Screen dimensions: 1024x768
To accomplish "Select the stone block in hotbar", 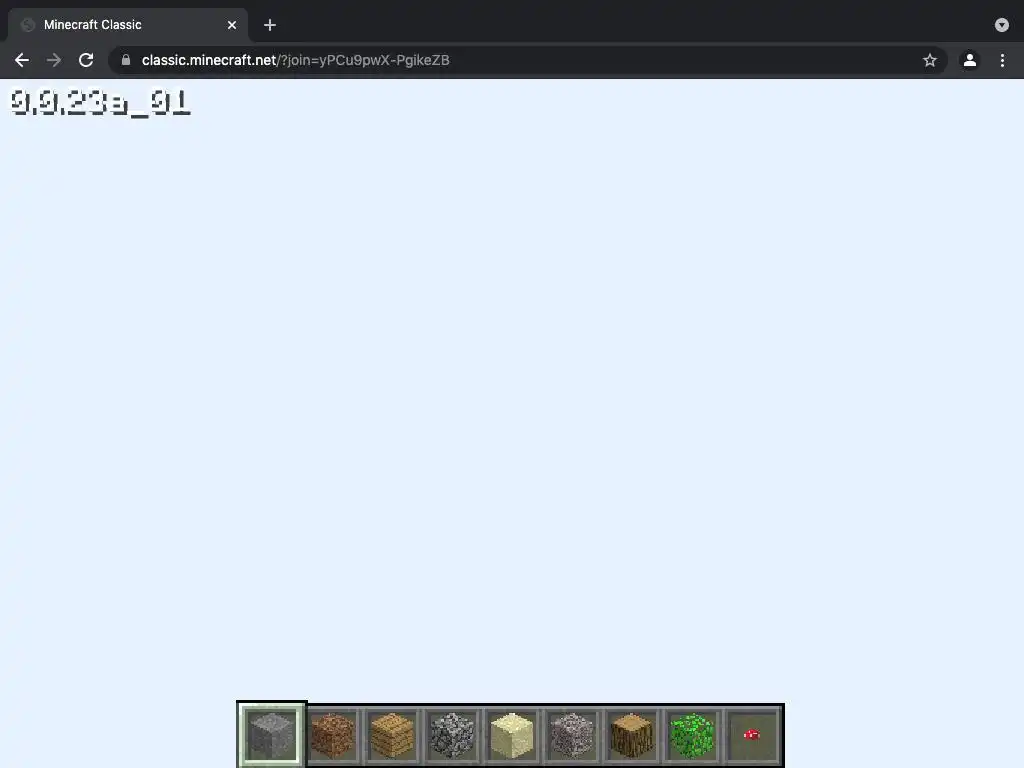I will (x=272, y=735).
